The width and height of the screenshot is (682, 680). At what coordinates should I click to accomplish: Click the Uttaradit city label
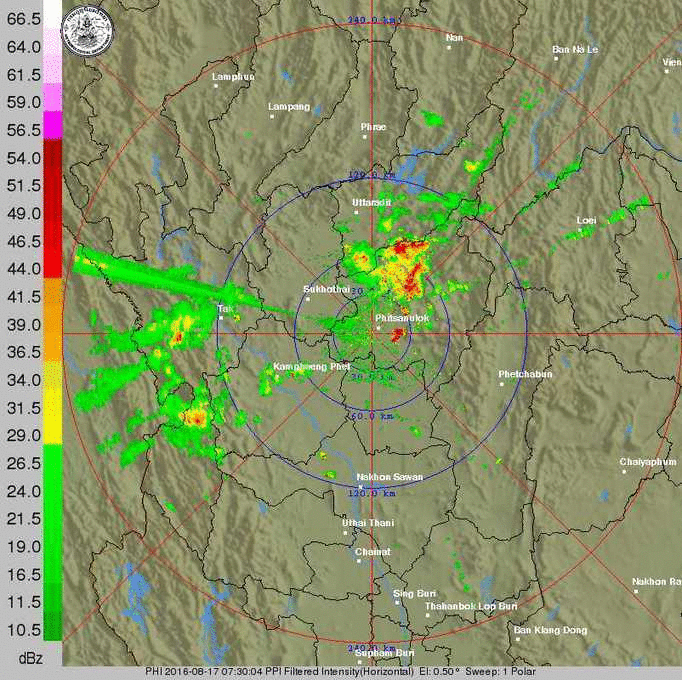pyautogui.click(x=370, y=202)
